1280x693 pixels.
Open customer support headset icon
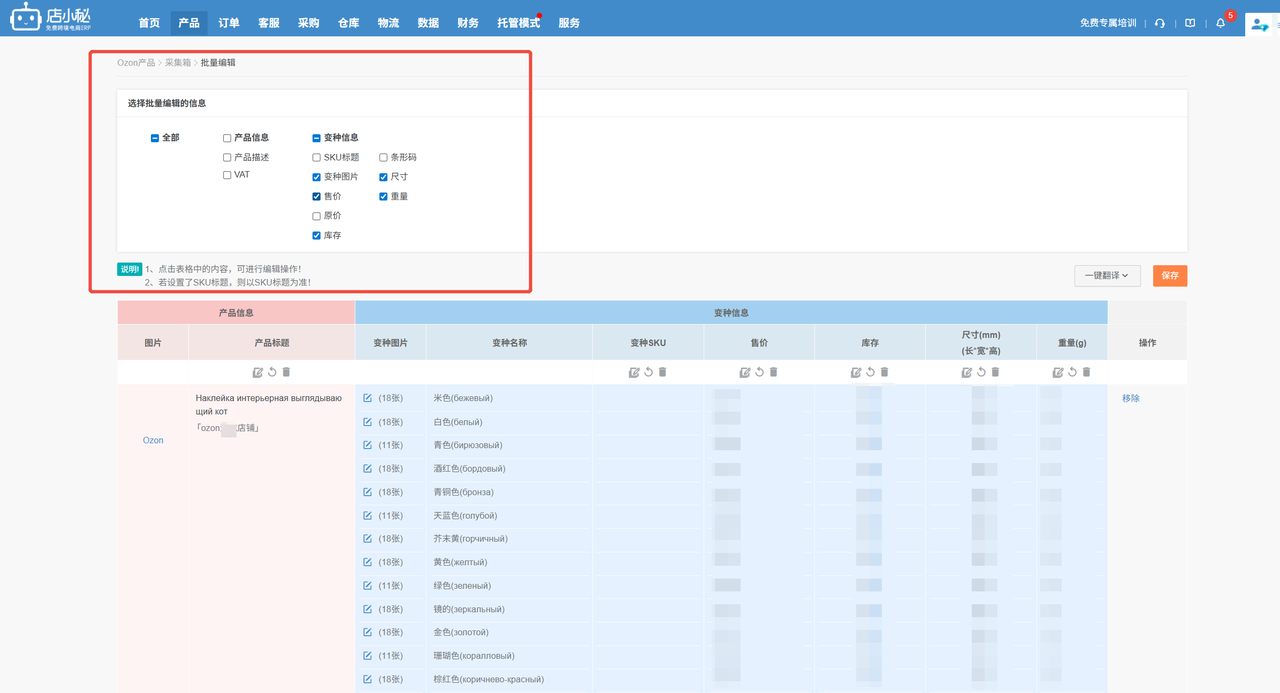point(1159,23)
